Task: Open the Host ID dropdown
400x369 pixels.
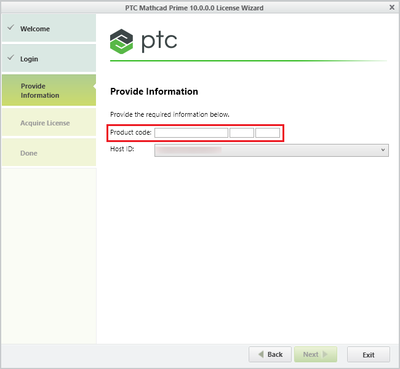Action: pyautogui.click(x=271, y=150)
